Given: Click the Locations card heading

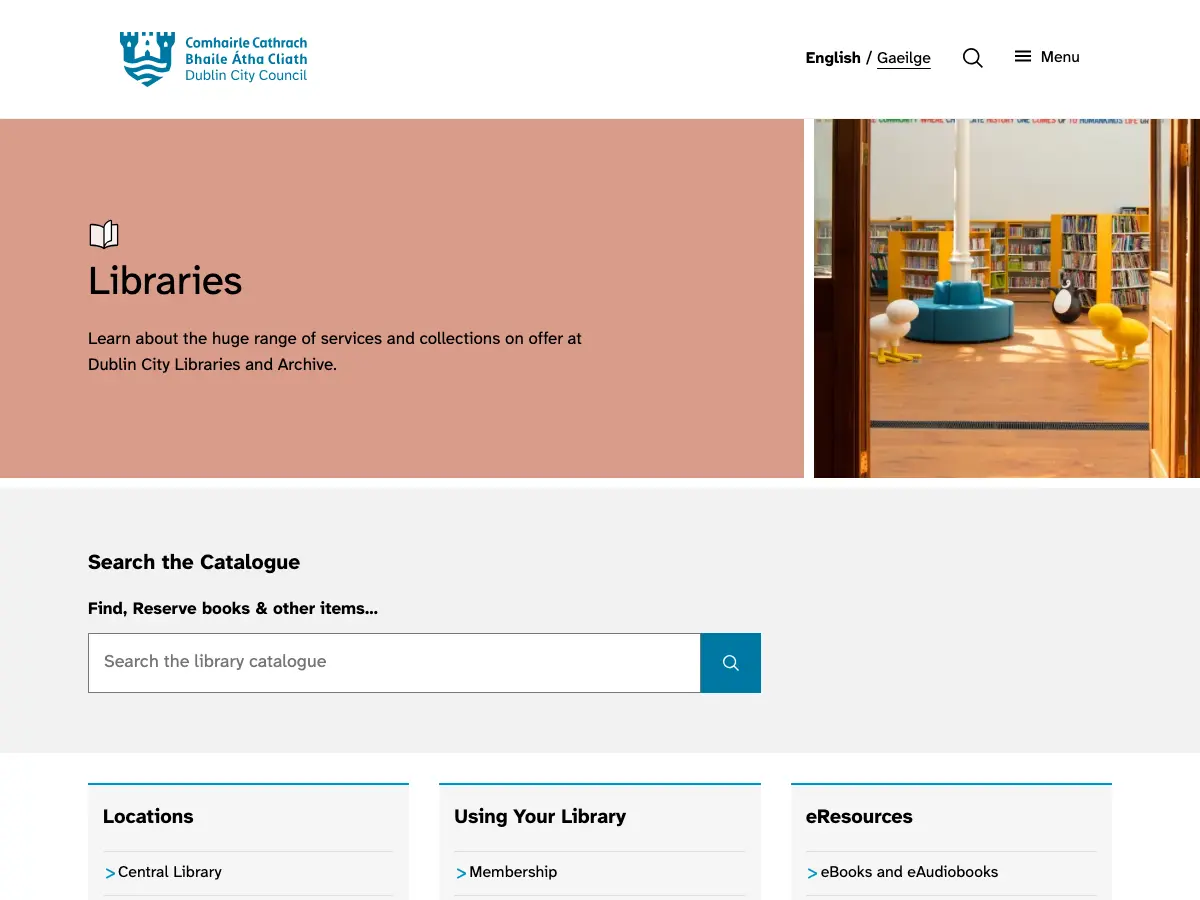Looking at the screenshot, I should [148, 816].
